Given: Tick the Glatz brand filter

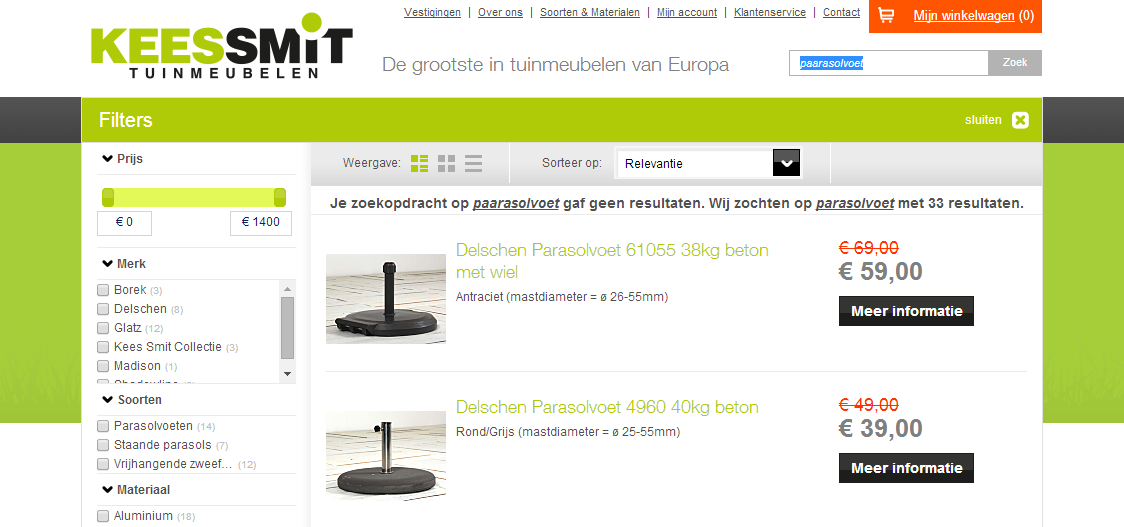Looking at the screenshot, I should (103, 328).
